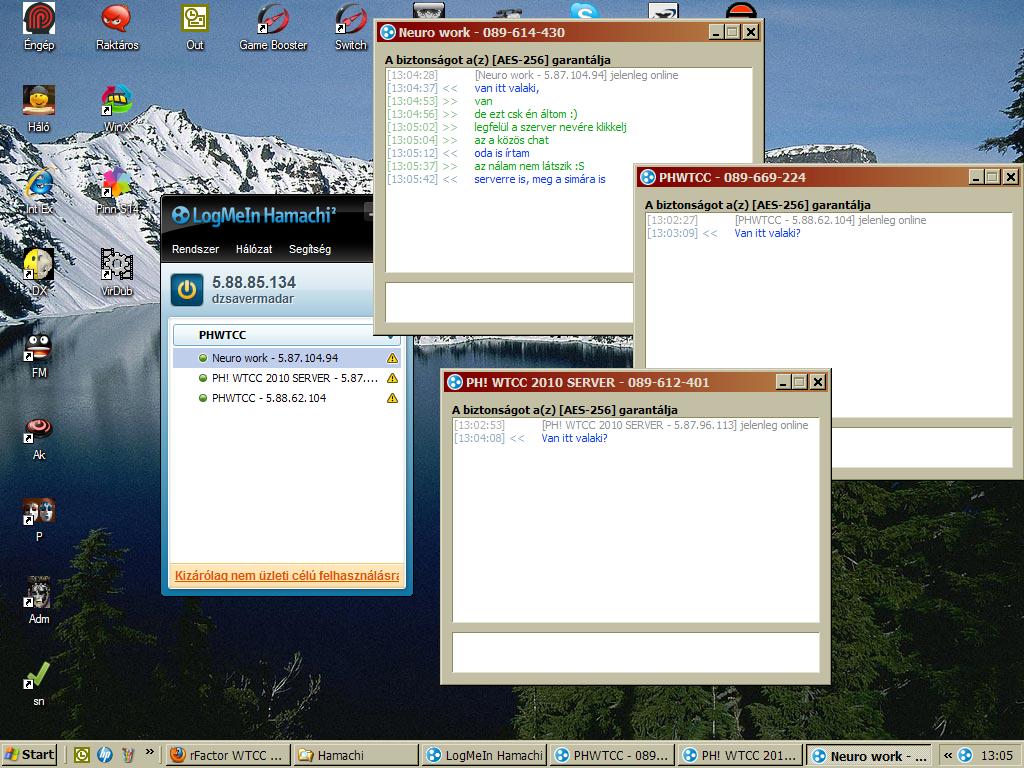Expand hidden system tray icons
Viewport: 1024px width, 768px height.
(947, 756)
